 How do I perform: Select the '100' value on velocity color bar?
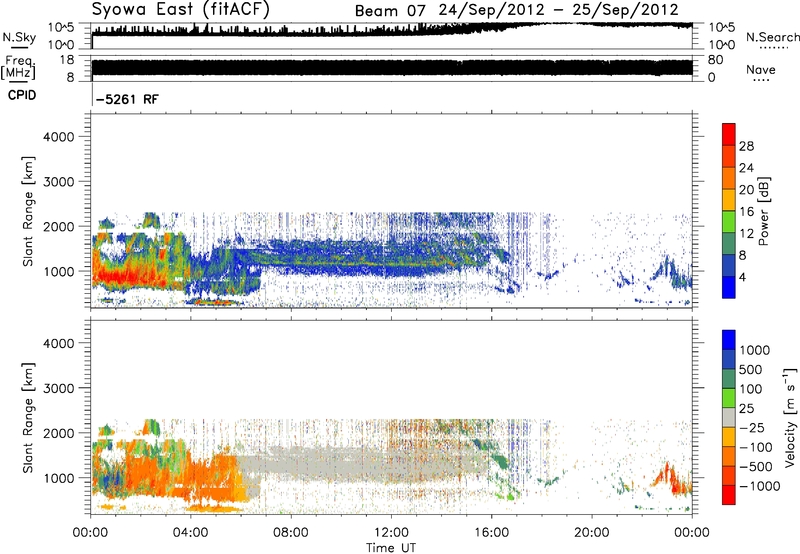point(751,389)
